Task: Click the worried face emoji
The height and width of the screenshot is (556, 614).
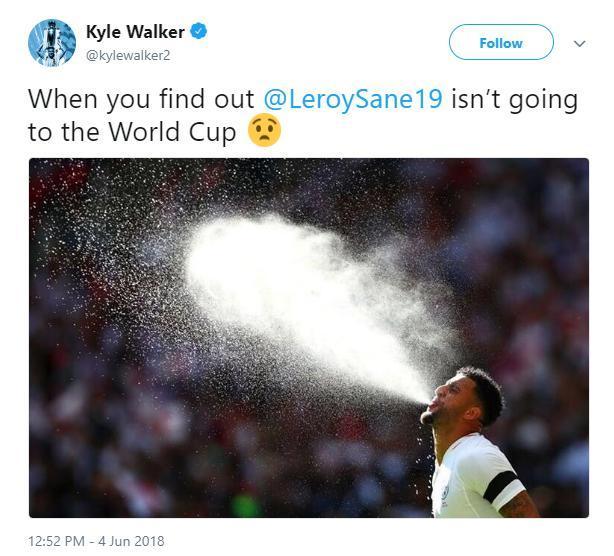Action: [264, 130]
